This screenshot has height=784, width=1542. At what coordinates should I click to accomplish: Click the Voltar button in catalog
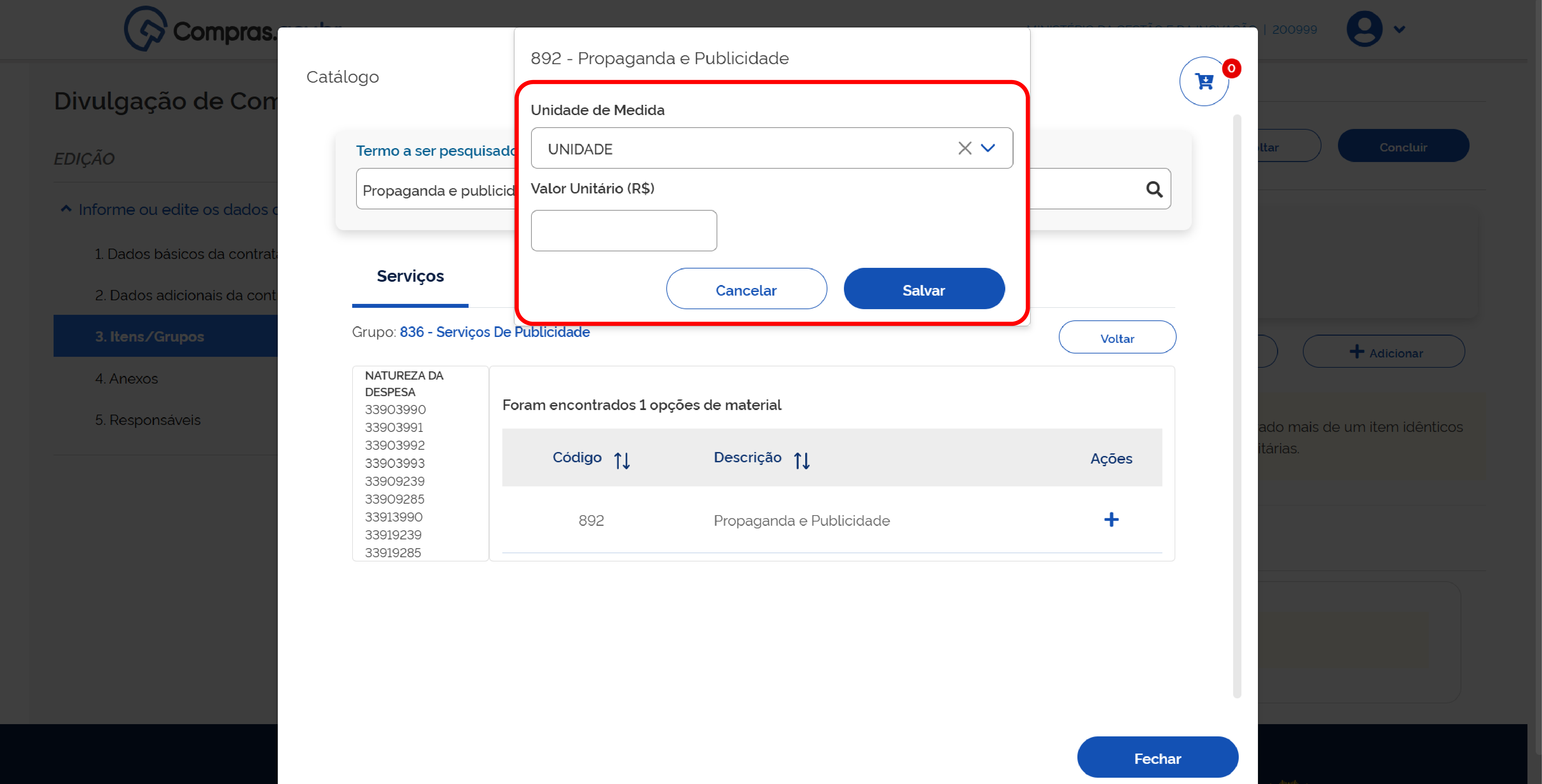click(1117, 338)
